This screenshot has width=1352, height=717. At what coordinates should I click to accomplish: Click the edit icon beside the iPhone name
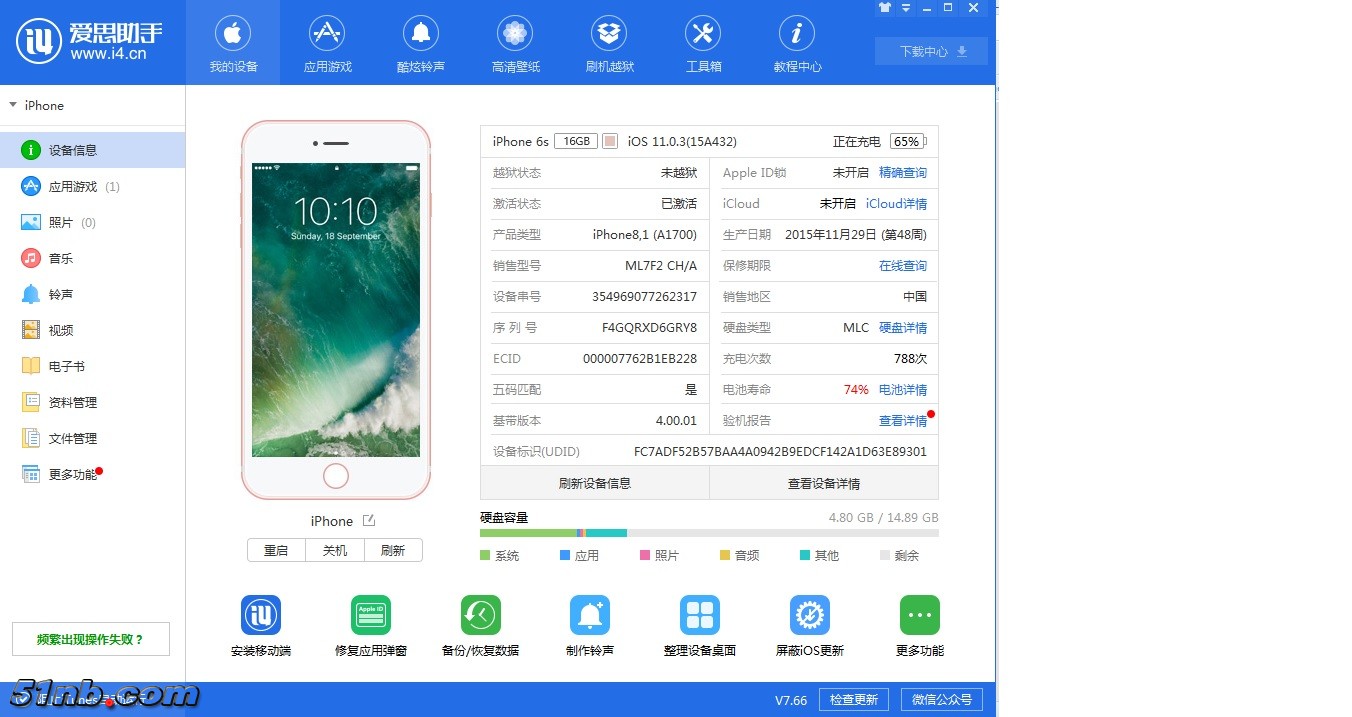point(369,521)
